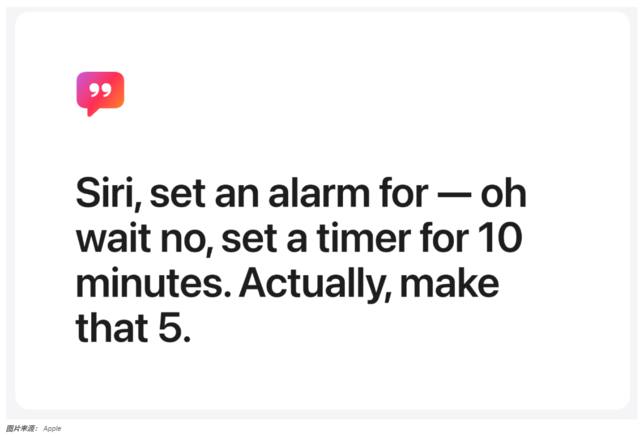The image size is (640, 434).
Task: Click the word "wait" on second line
Action: [x=113, y=238]
